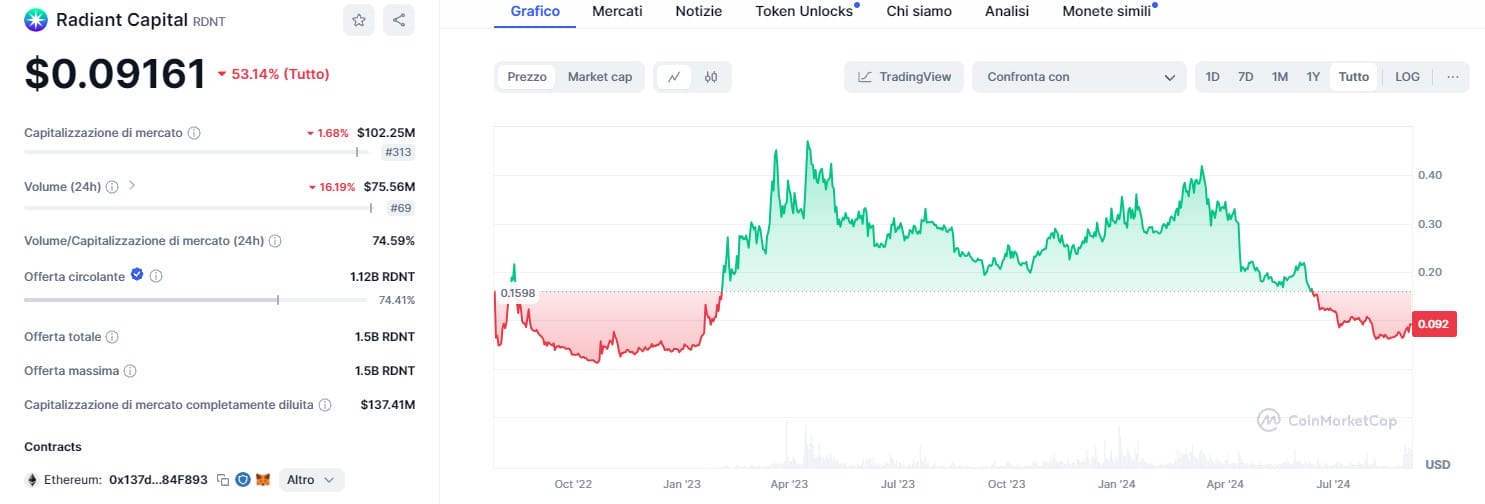Go to the Token Unlocks tab

[x=804, y=11]
